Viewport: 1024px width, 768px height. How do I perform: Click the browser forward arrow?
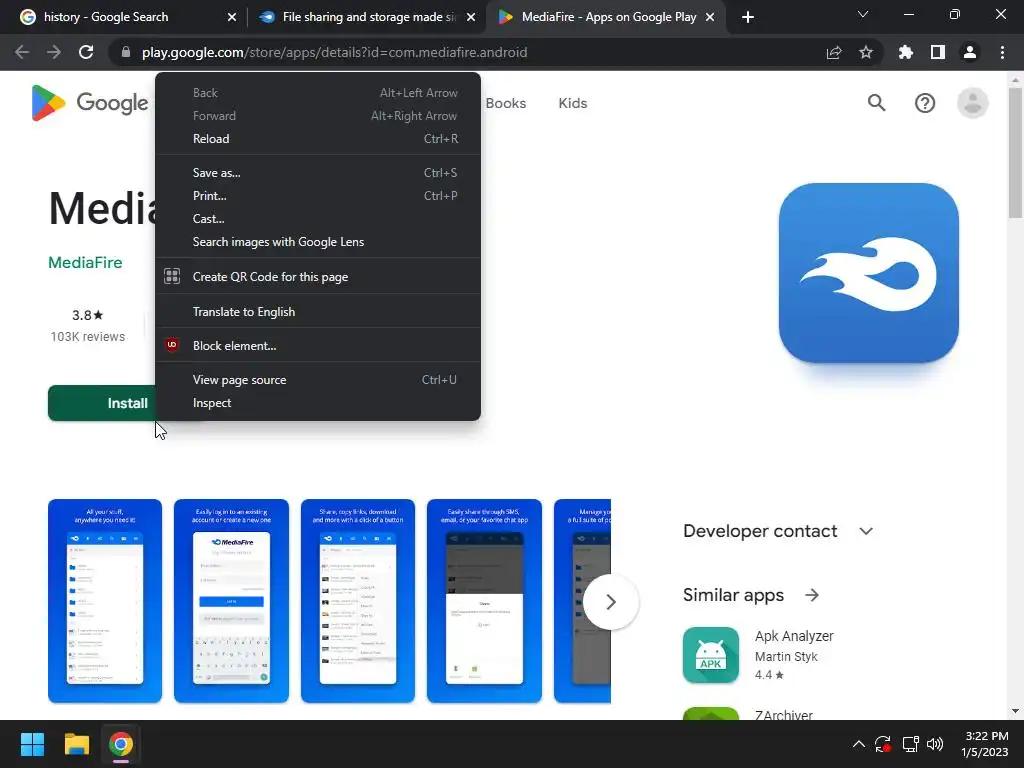click(x=54, y=52)
